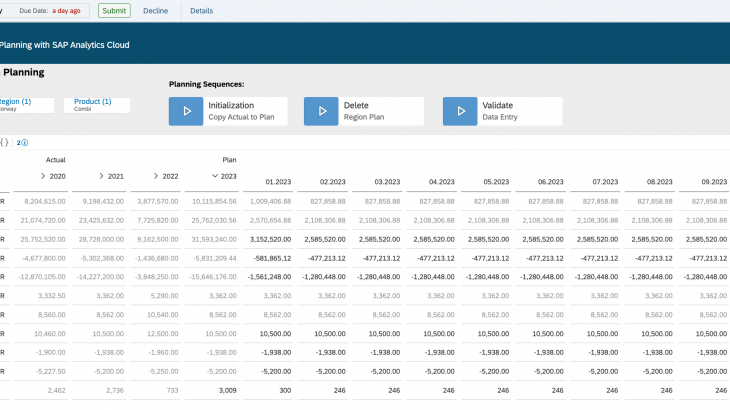
Task: Open the Region filter
Action: [x=27, y=105]
